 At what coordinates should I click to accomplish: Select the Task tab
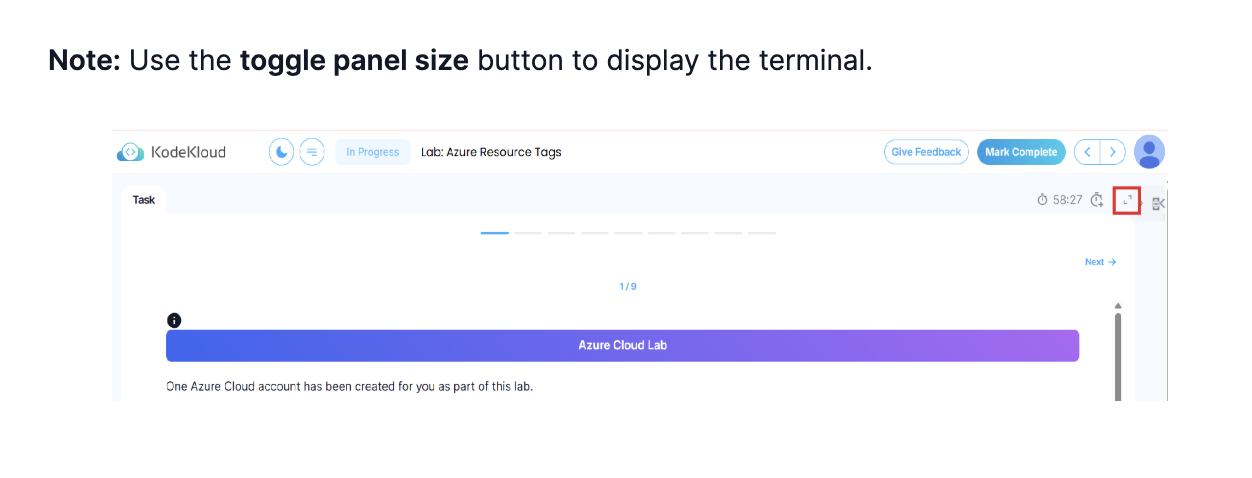tap(144, 200)
